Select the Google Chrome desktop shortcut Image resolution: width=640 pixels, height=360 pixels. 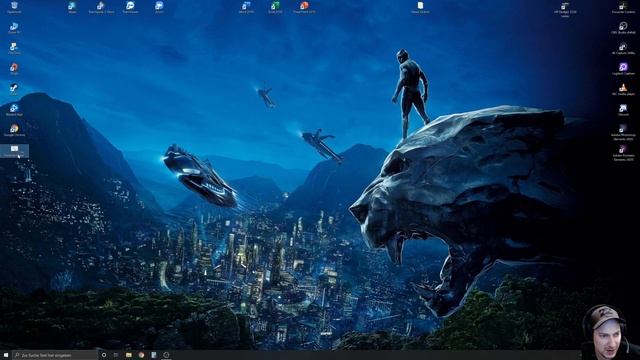tap(14, 130)
